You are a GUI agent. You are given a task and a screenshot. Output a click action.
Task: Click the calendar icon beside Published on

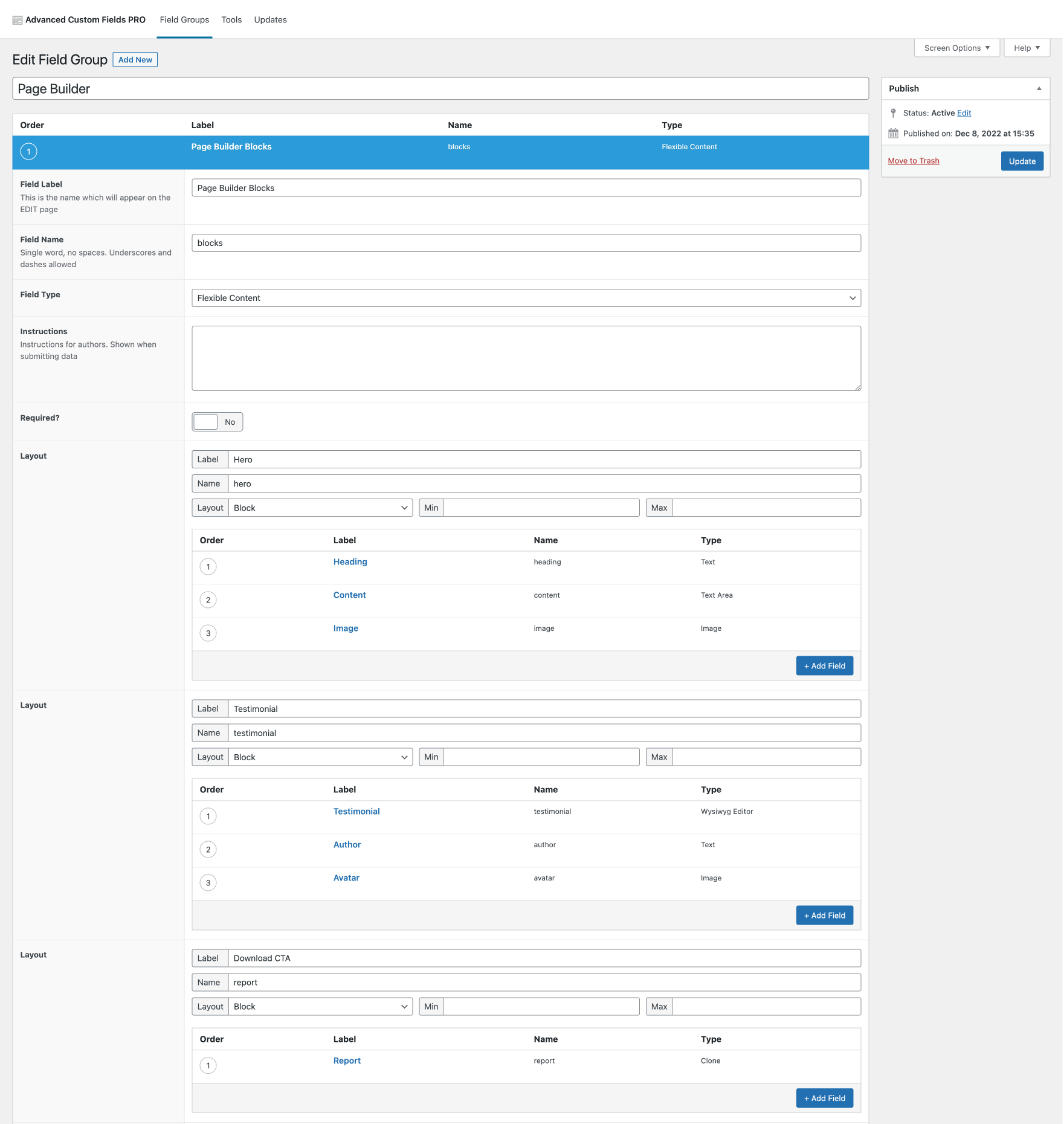893,134
